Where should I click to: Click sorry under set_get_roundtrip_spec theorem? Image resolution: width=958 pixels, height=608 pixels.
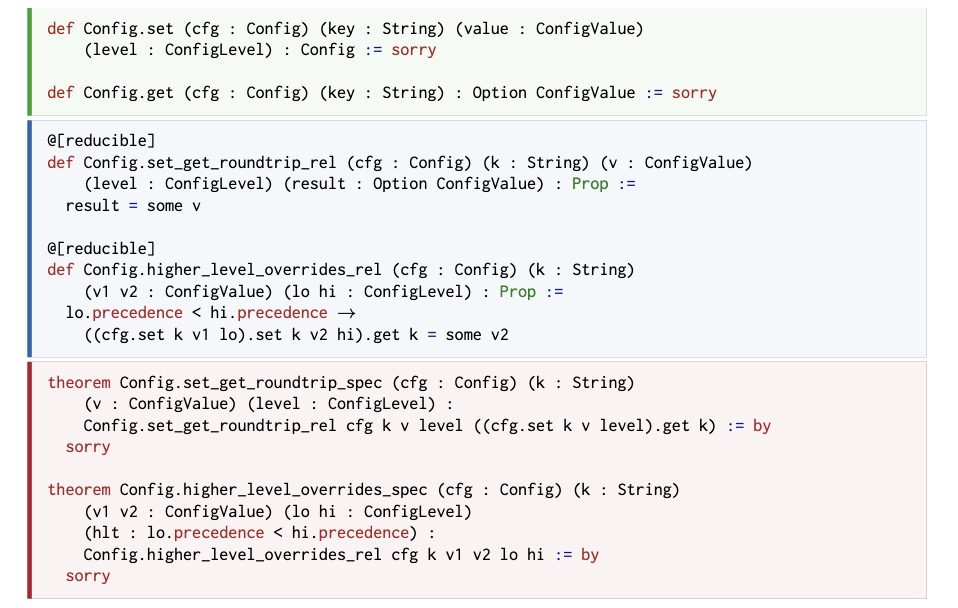click(88, 447)
